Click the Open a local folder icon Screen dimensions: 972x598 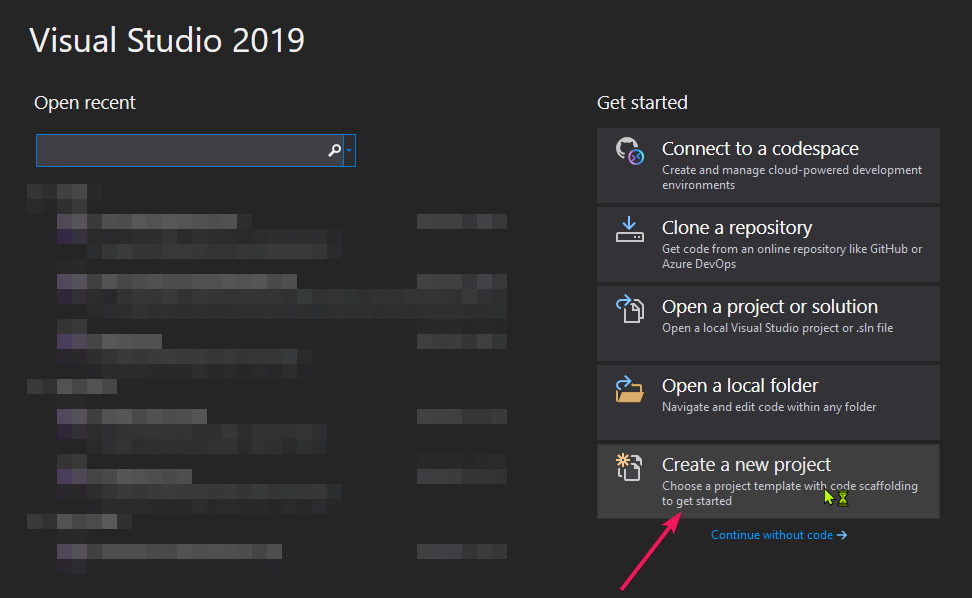click(629, 389)
